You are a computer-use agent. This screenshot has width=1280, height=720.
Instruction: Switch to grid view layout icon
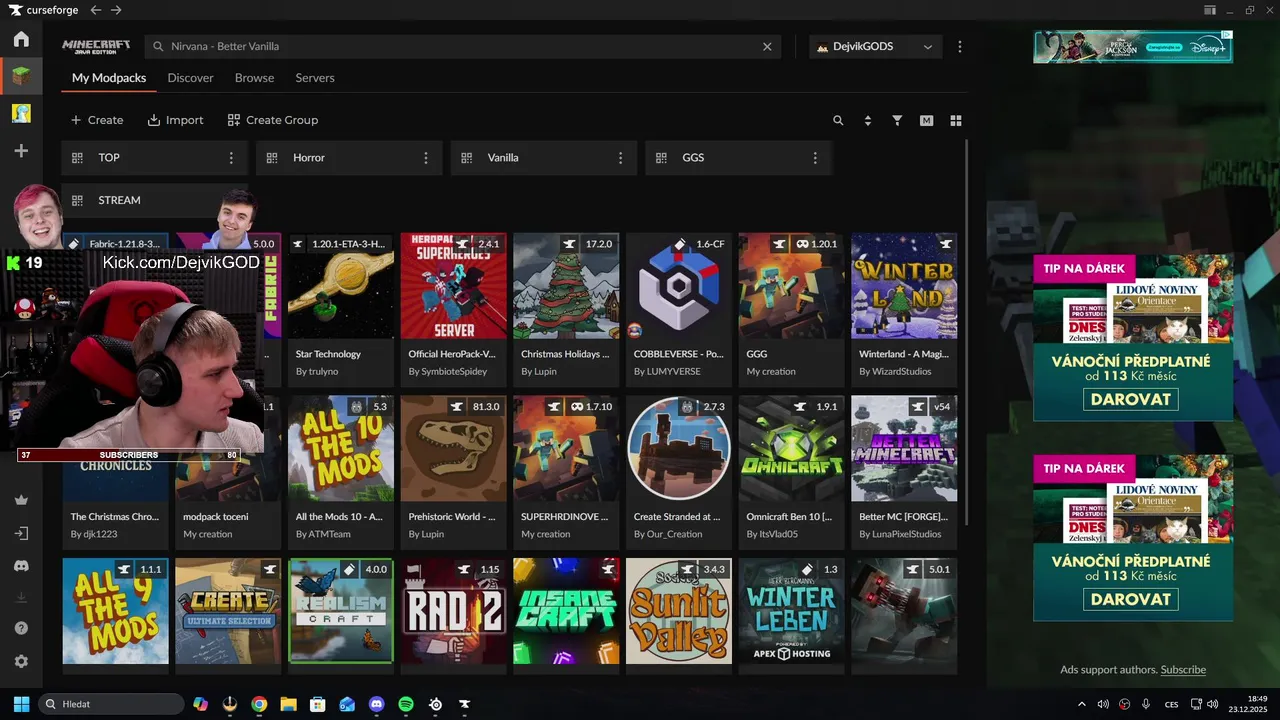point(956,120)
